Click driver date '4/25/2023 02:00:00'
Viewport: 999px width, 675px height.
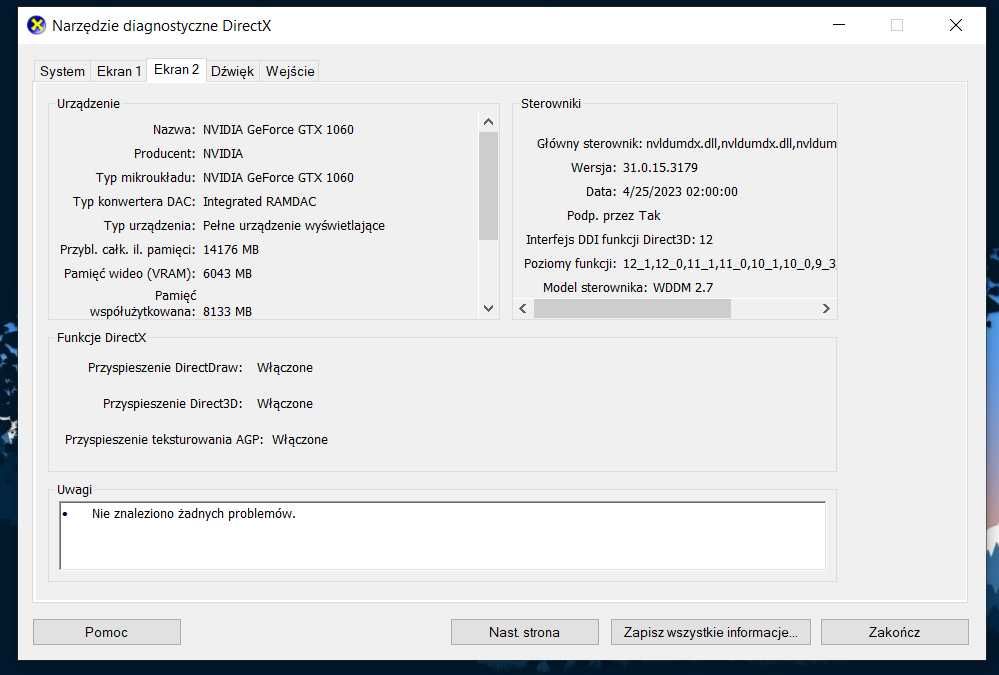point(680,192)
